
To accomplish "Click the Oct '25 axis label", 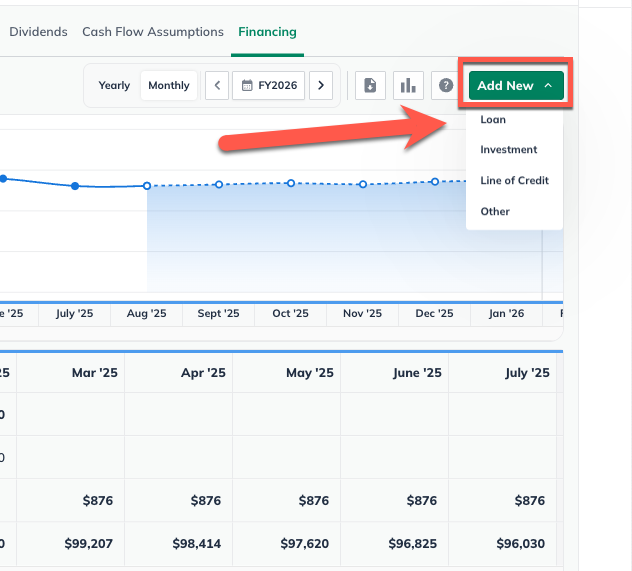I will click(291, 314).
